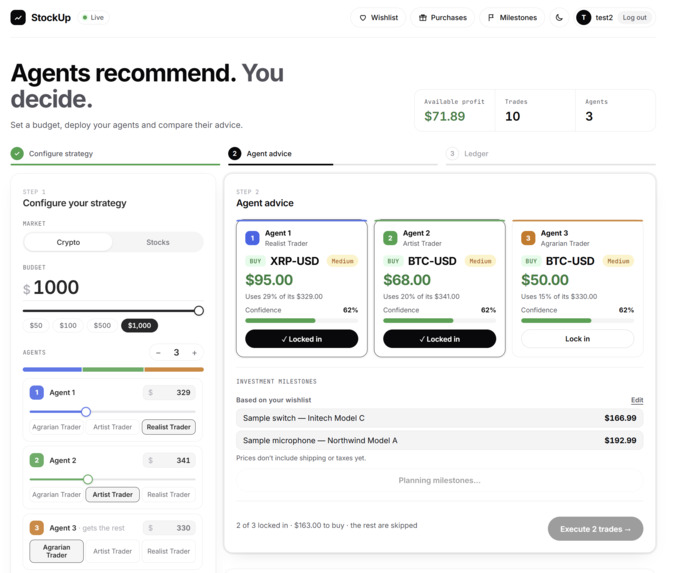675x573 pixels.
Task: Click the step 3 circle for Ledger
Action: (452, 154)
